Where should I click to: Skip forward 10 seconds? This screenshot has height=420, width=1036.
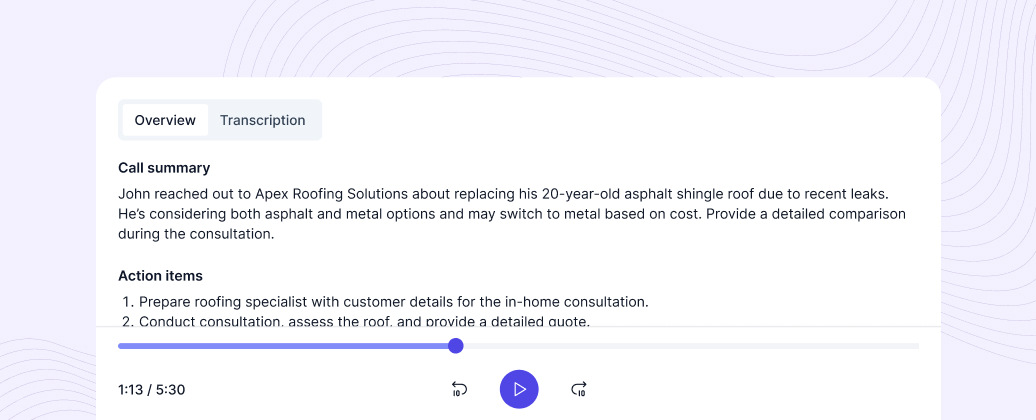[578, 389]
